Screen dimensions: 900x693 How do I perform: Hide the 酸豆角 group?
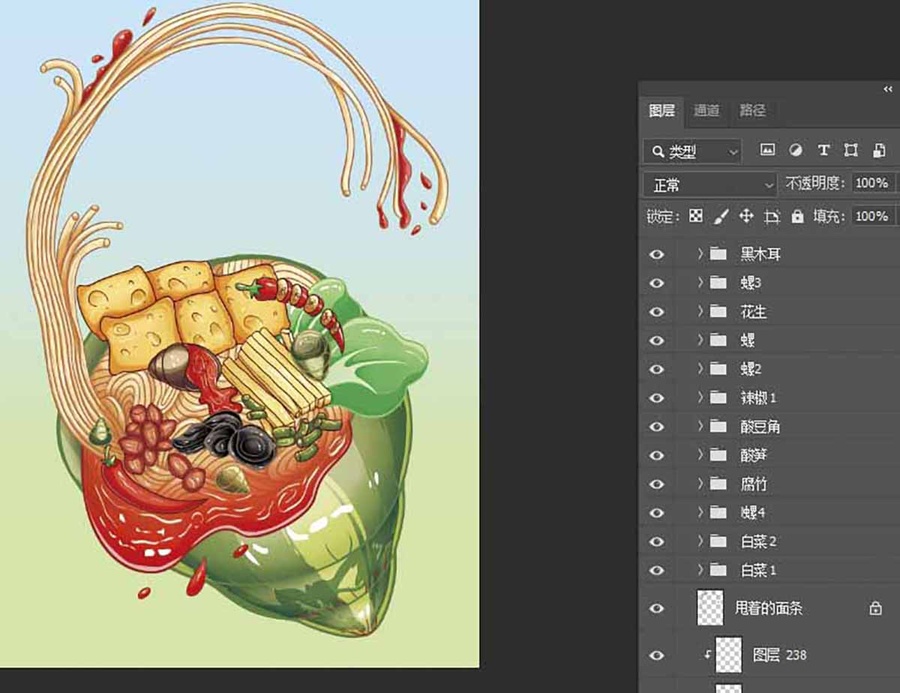point(657,426)
